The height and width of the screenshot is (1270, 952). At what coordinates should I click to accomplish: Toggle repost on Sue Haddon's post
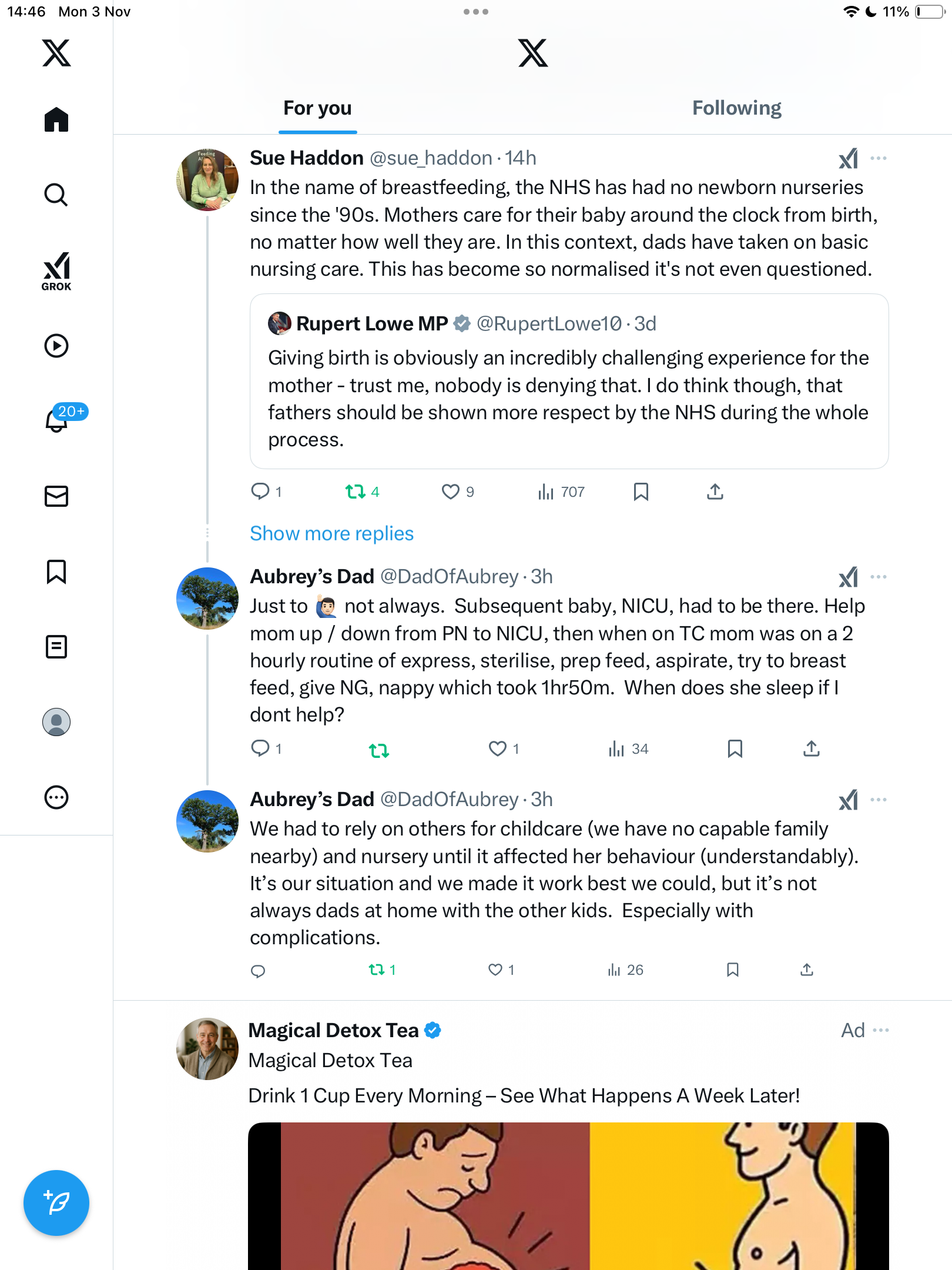pos(356,492)
